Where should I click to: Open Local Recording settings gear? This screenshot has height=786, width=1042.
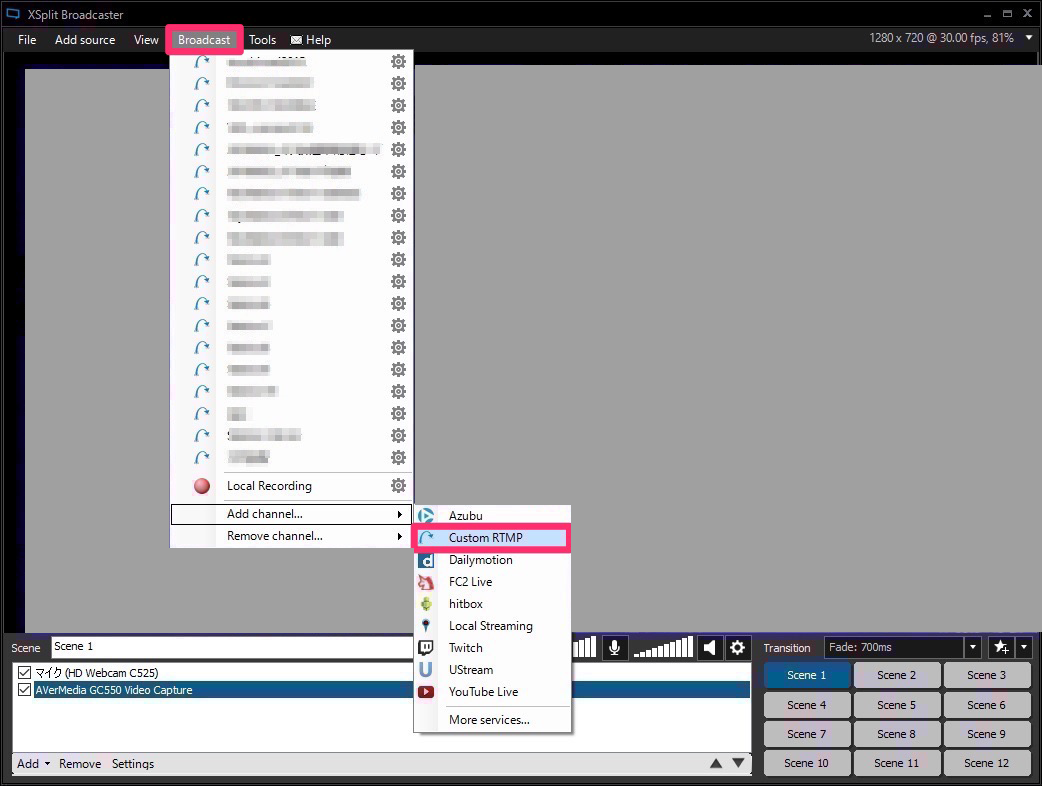click(398, 486)
